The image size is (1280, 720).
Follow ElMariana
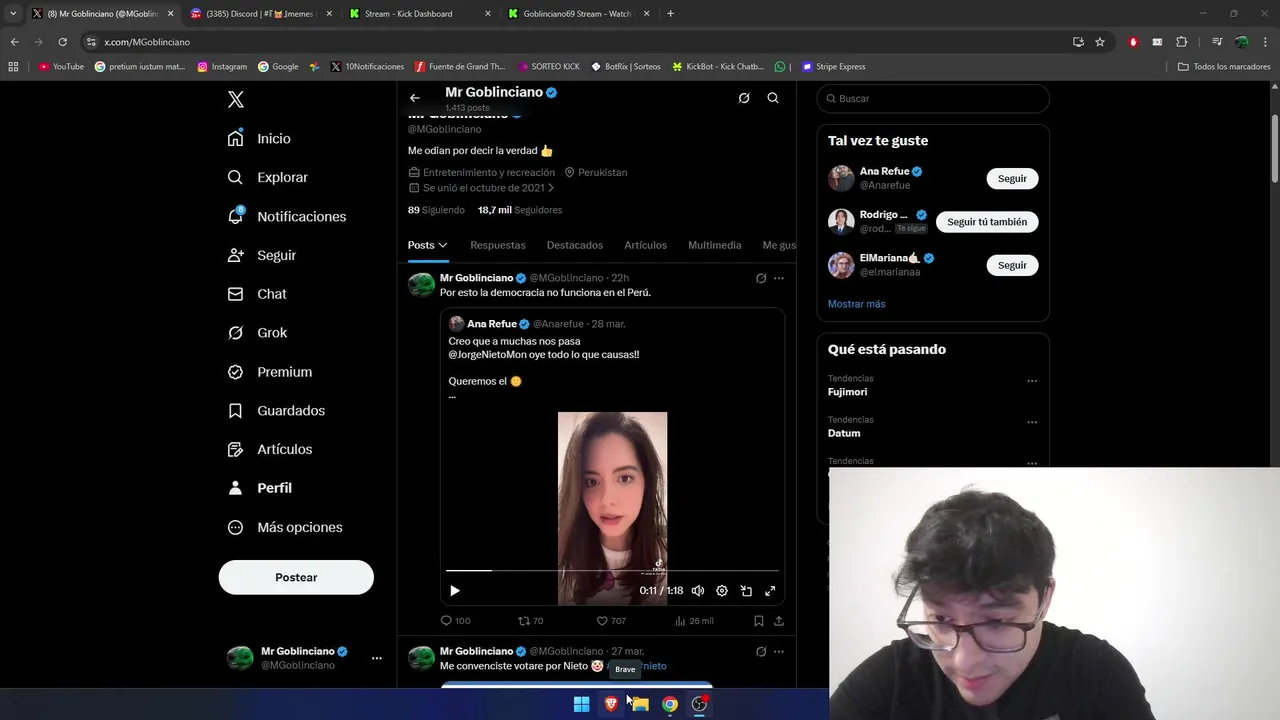[1012, 265]
